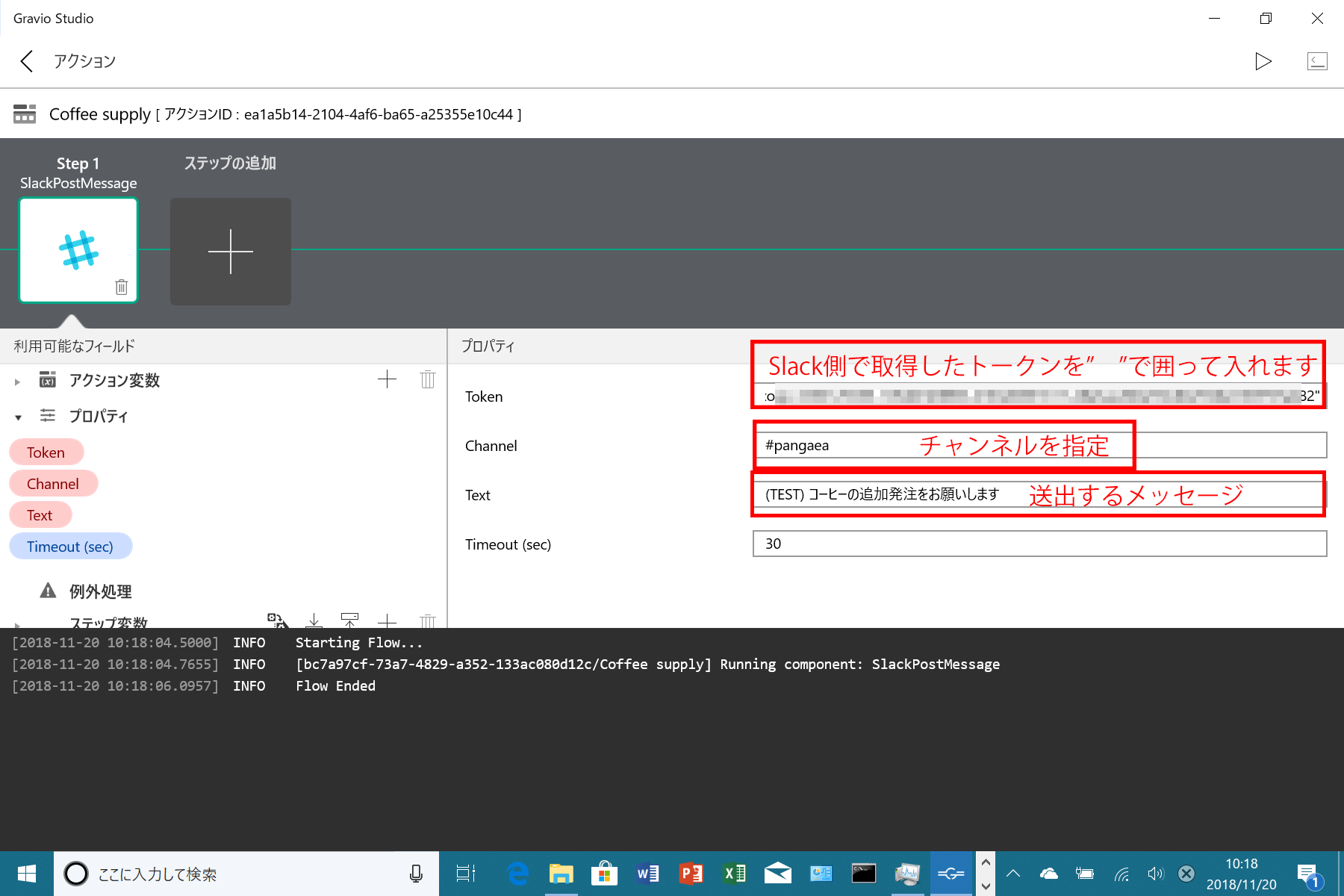Click the import down-arrow icon for step variables
The image size is (1344, 896).
pyautogui.click(x=314, y=620)
